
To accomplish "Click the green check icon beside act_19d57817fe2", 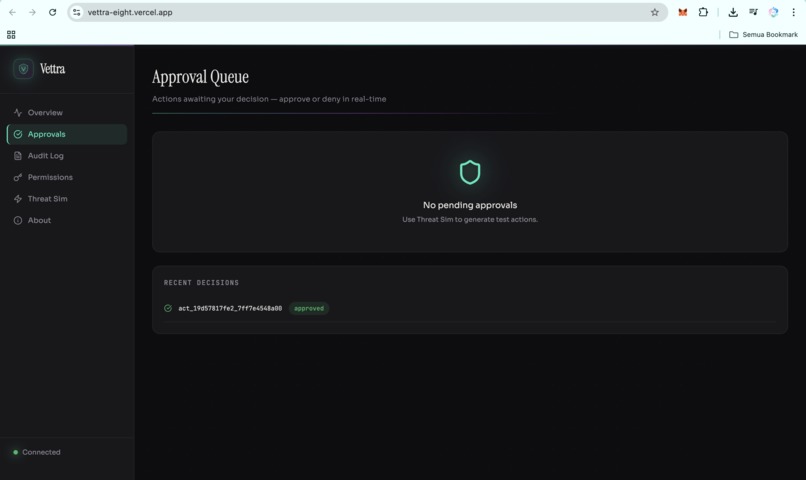I will [168, 308].
